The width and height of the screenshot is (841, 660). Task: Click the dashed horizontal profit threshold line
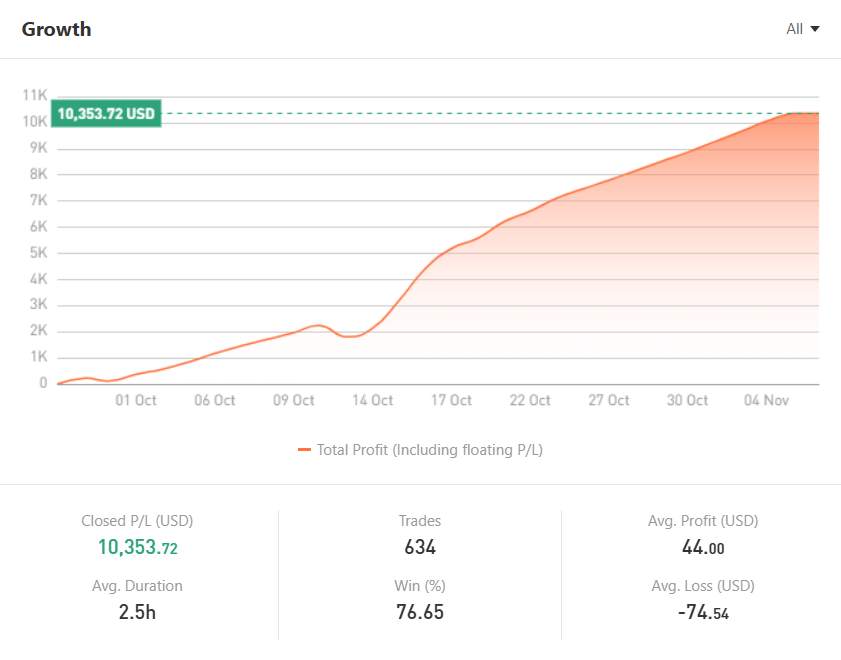coord(450,112)
